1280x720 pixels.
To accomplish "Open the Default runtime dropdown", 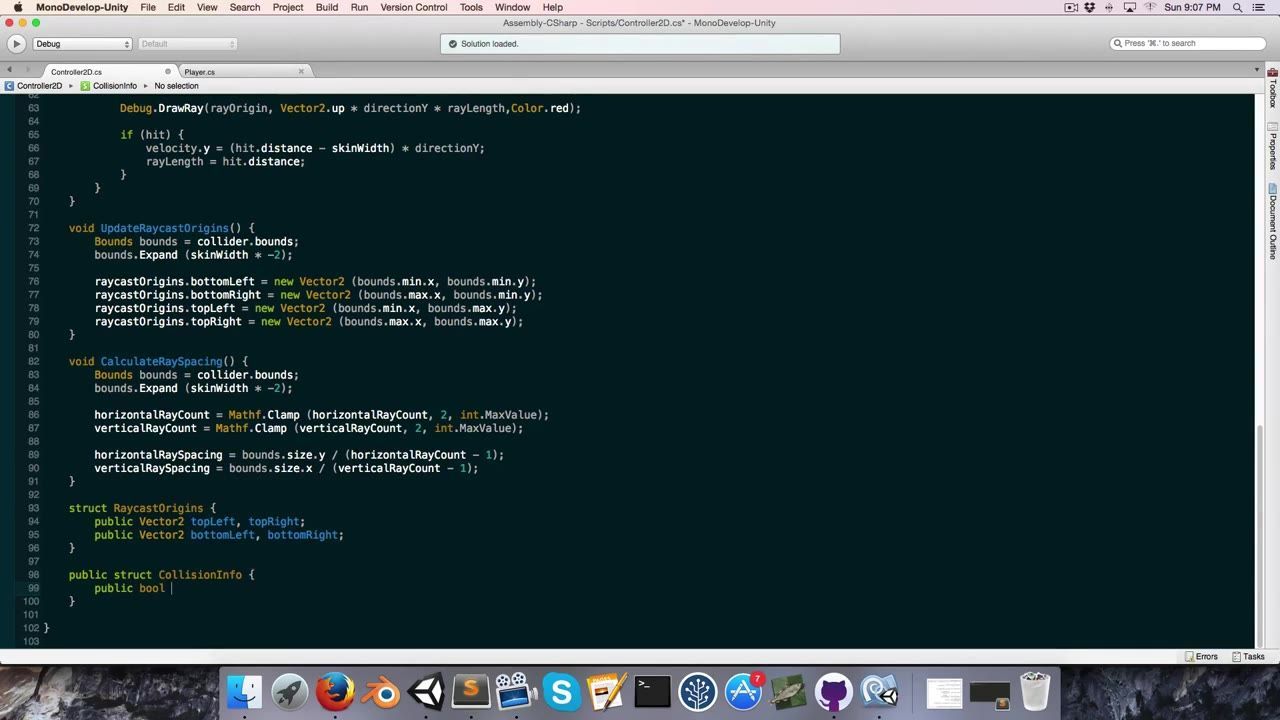I will pyautogui.click(x=188, y=44).
